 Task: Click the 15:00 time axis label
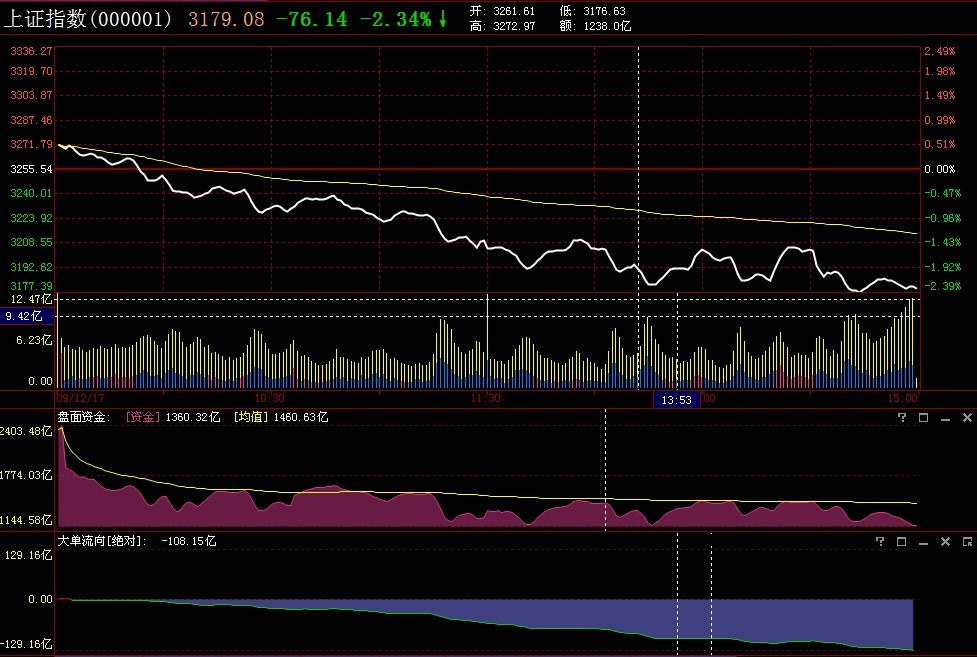tap(903, 398)
